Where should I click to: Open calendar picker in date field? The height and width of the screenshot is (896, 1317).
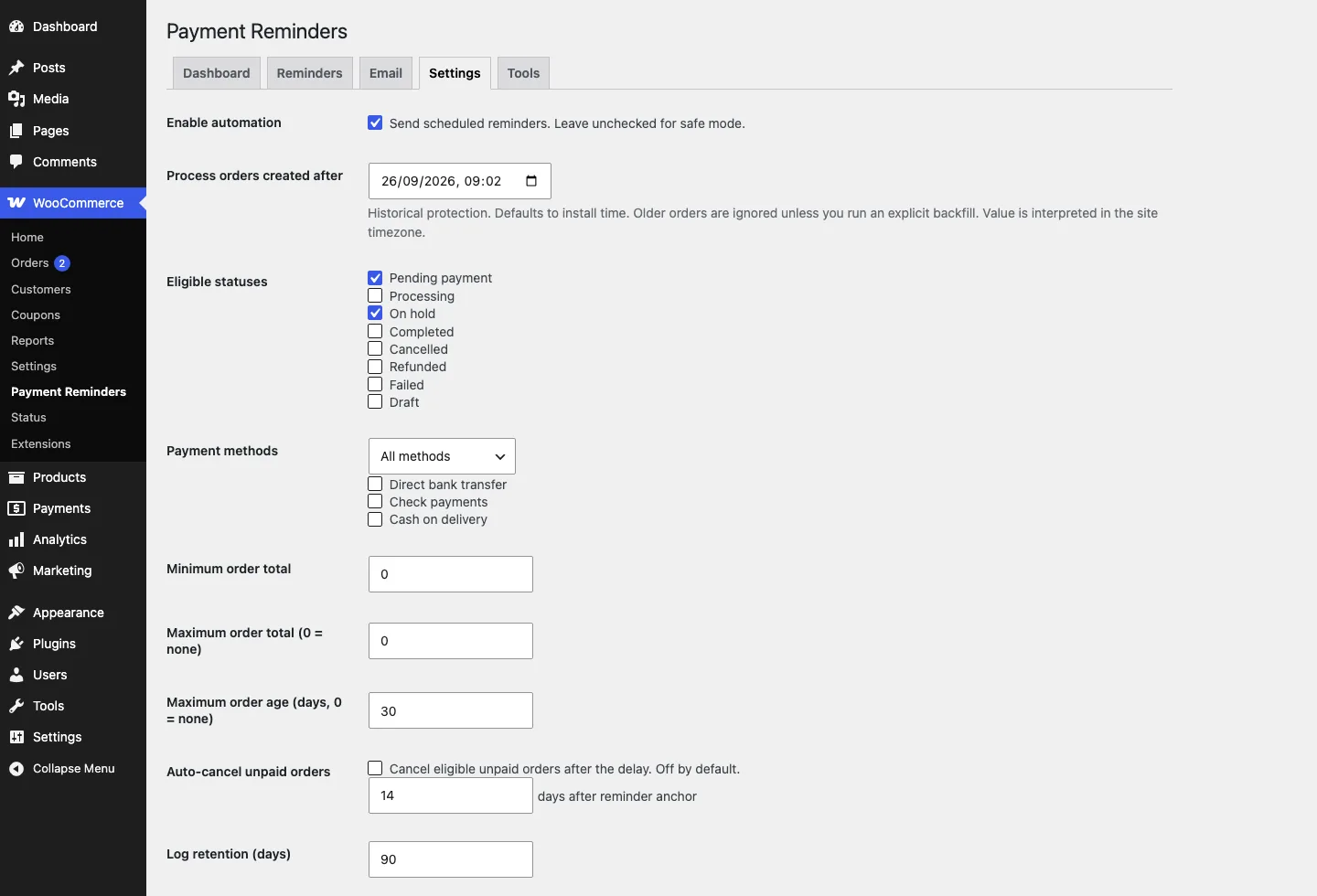(531, 181)
